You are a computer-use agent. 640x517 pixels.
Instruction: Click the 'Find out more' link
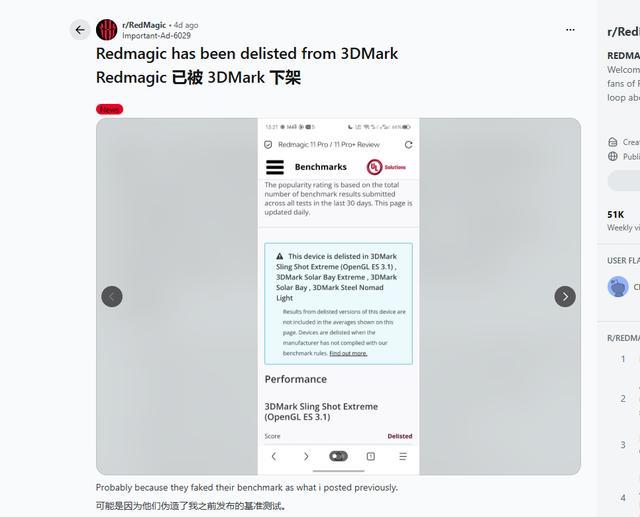[348, 353]
